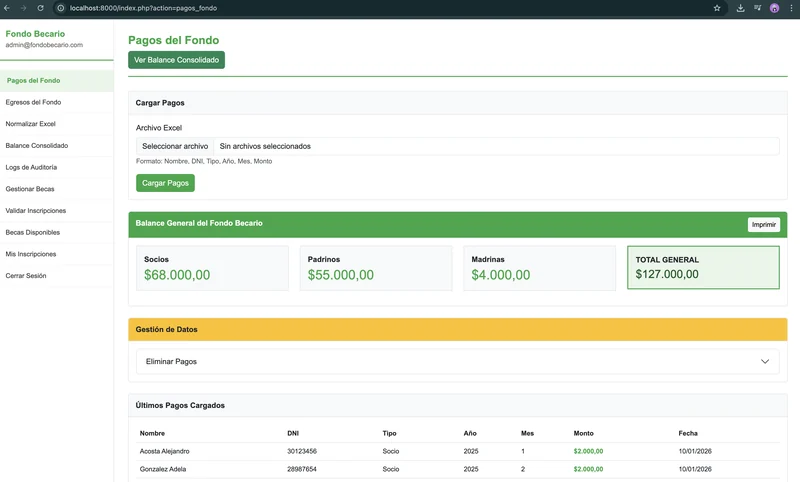
Task: Click the address bar URL
Action: click(143, 8)
